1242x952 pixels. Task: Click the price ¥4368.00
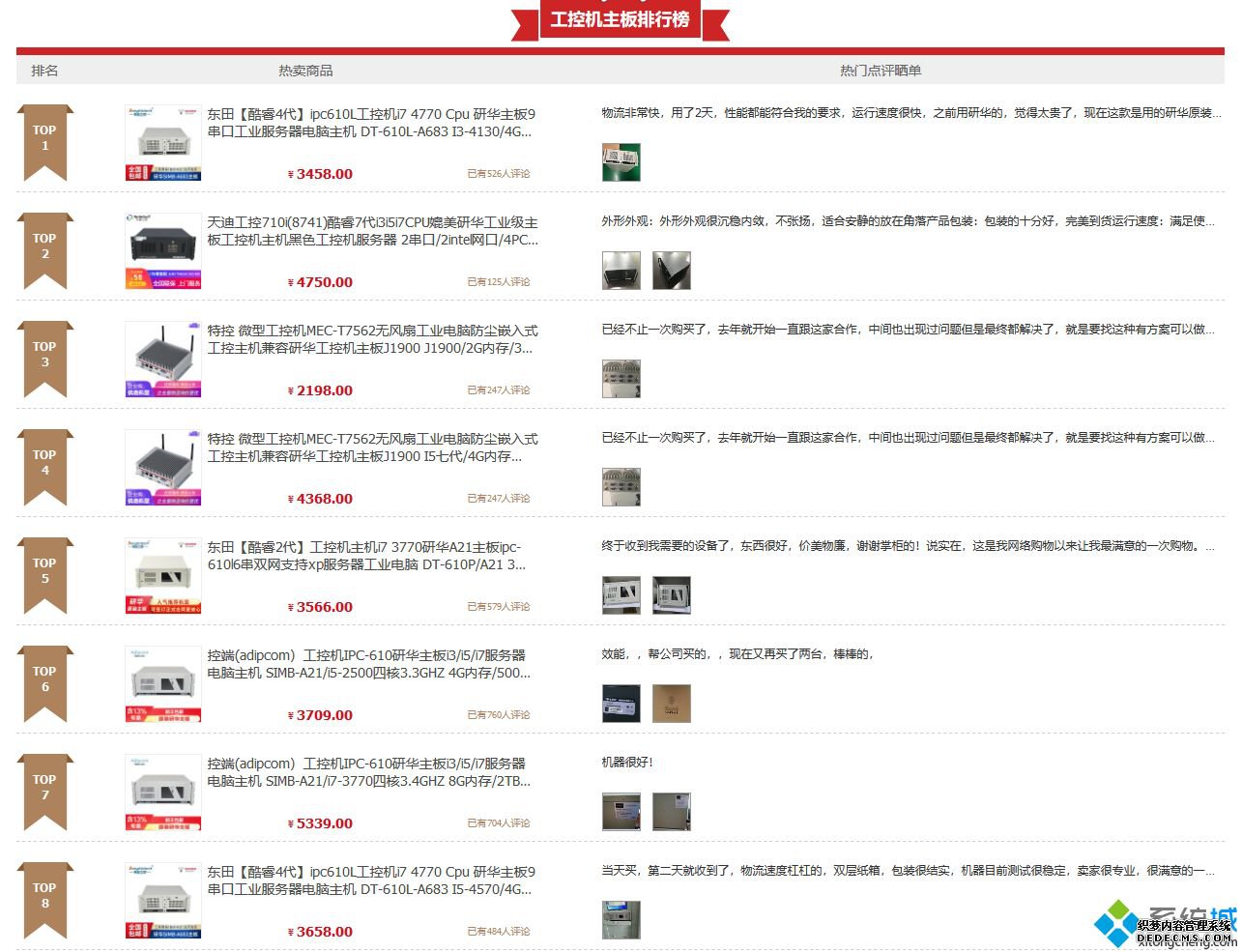tap(321, 499)
